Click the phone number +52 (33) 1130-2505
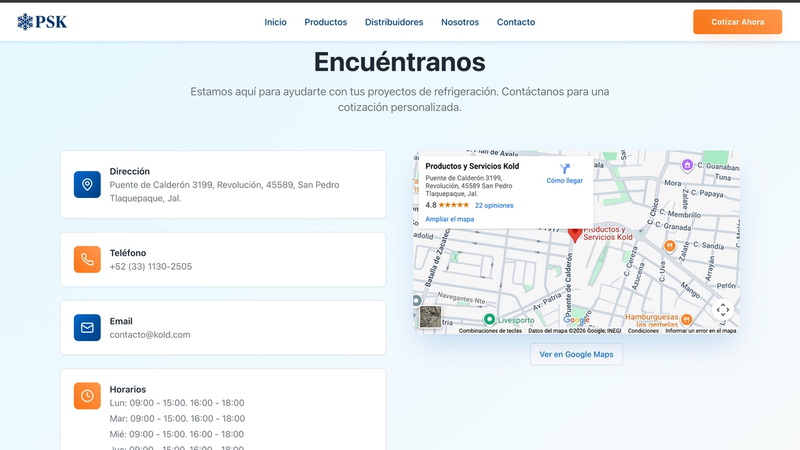800x450 pixels. (x=151, y=266)
